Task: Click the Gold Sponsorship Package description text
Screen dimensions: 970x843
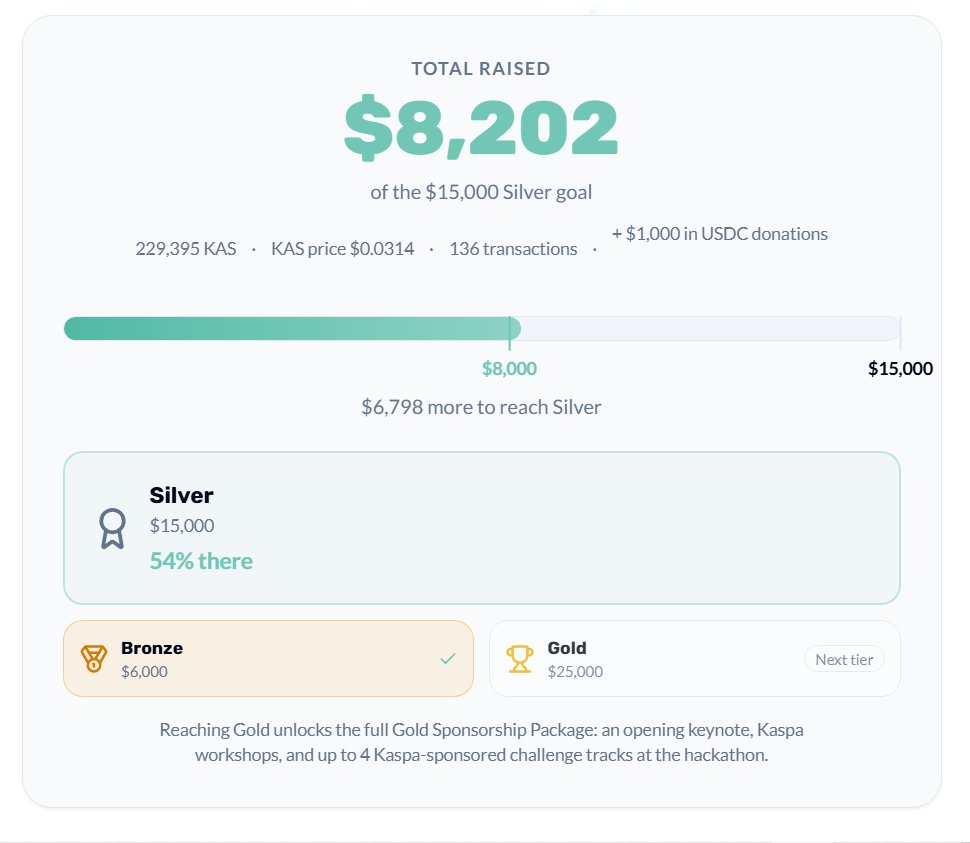Action: pyautogui.click(x=481, y=742)
